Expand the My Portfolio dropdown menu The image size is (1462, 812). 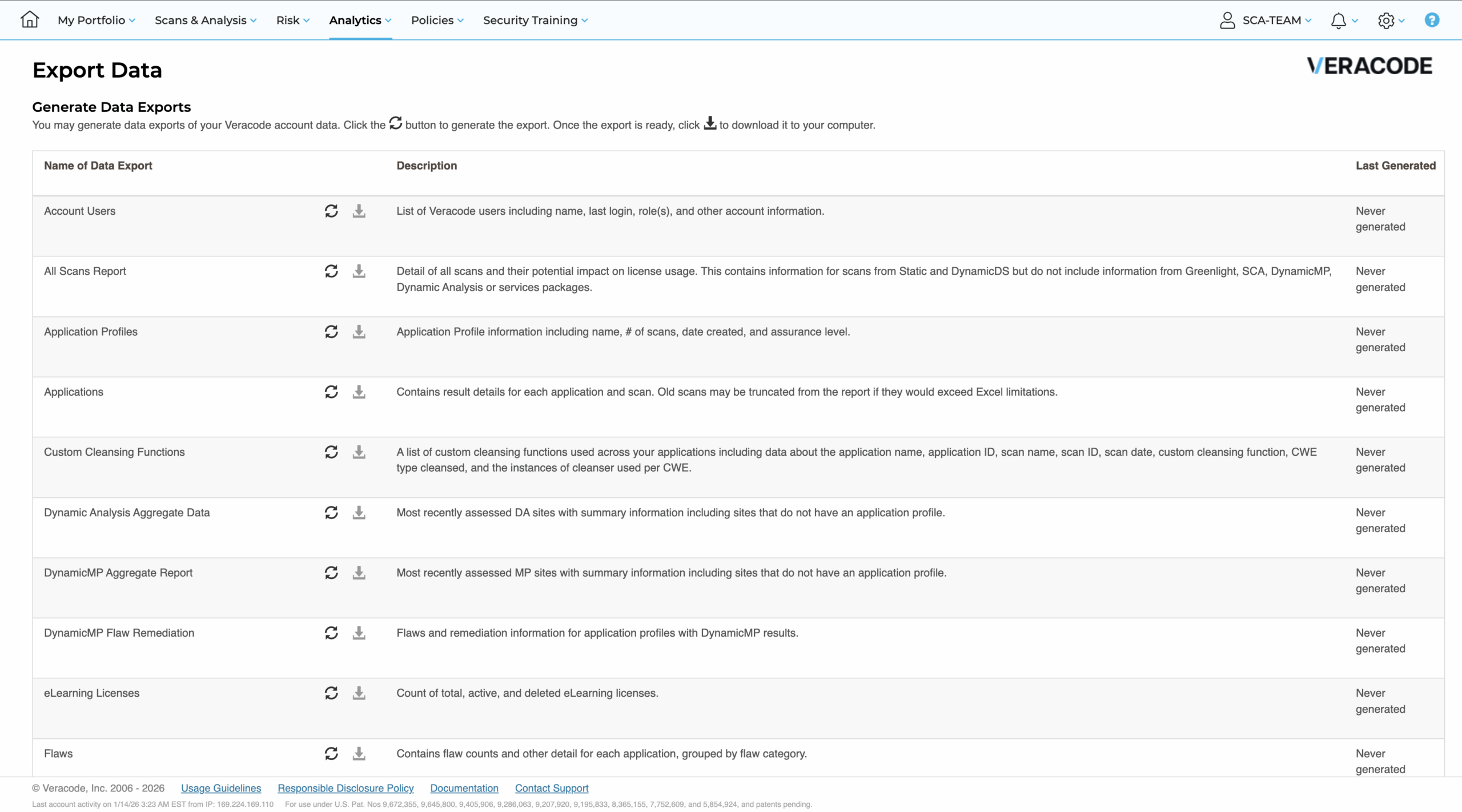pos(96,21)
